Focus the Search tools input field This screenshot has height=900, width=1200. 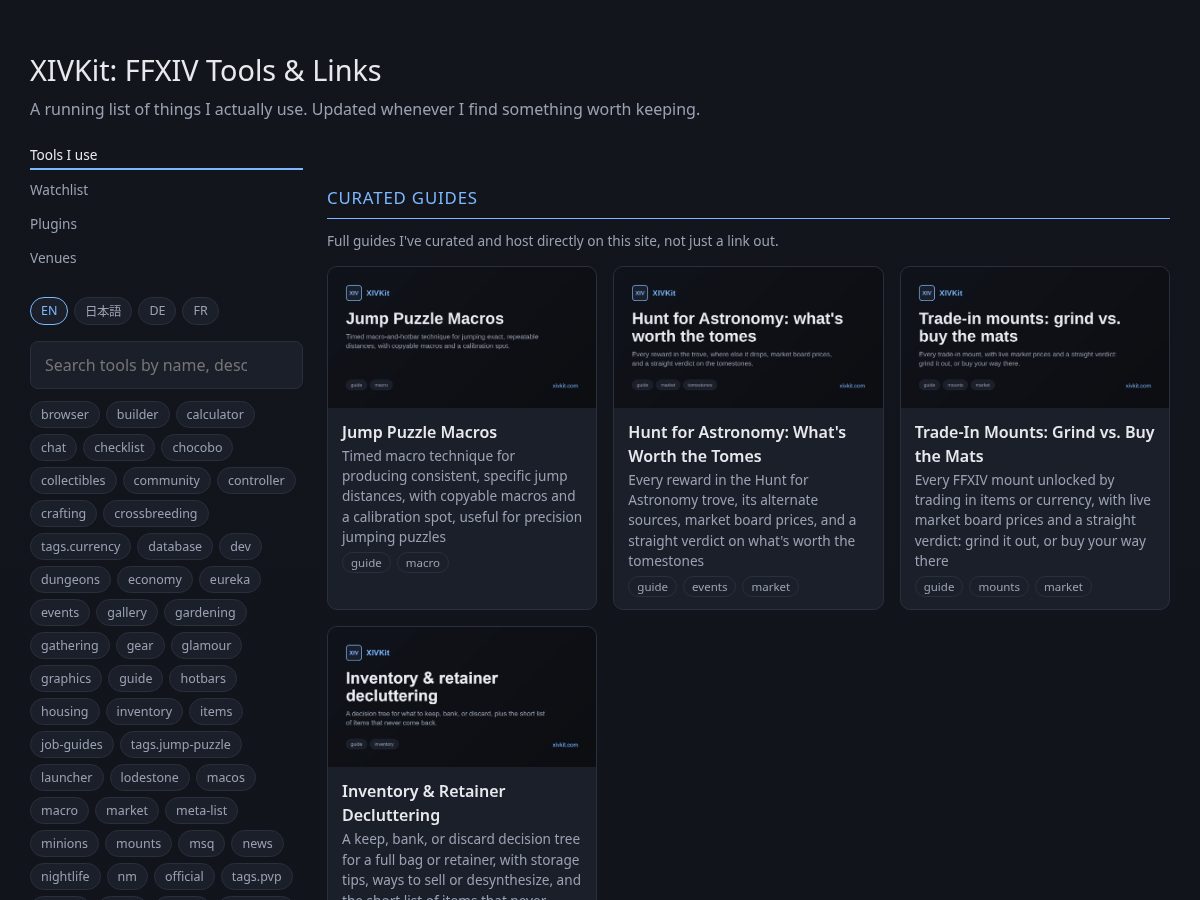pos(166,365)
